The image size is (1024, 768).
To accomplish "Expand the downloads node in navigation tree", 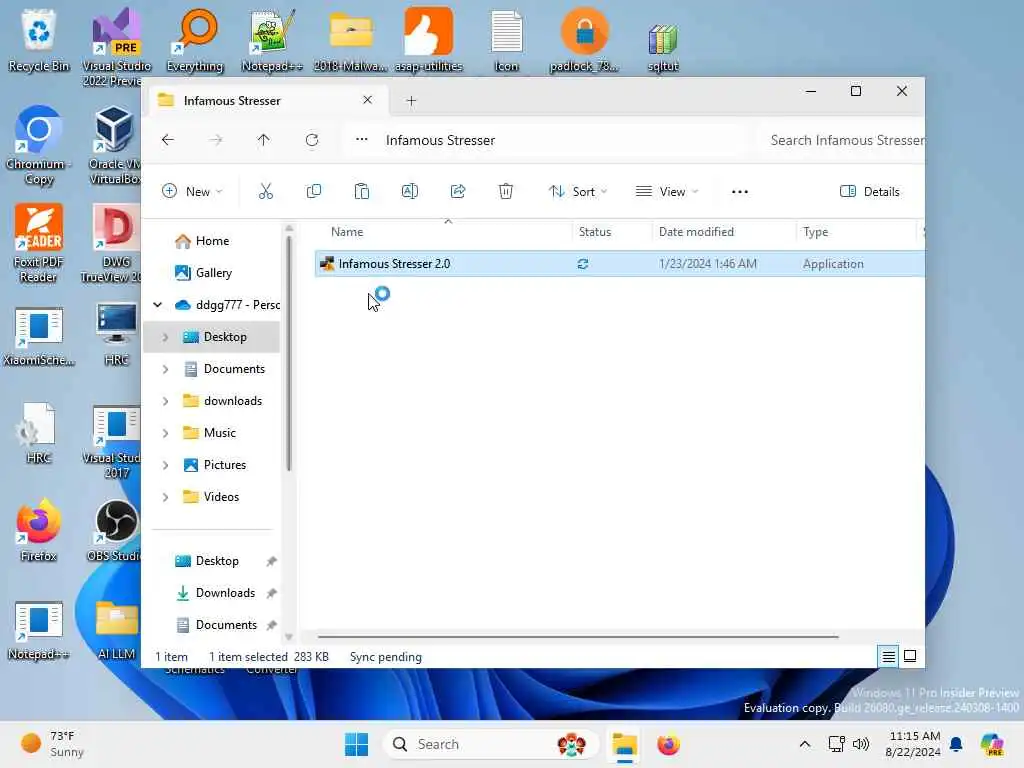I will [165, 401].
